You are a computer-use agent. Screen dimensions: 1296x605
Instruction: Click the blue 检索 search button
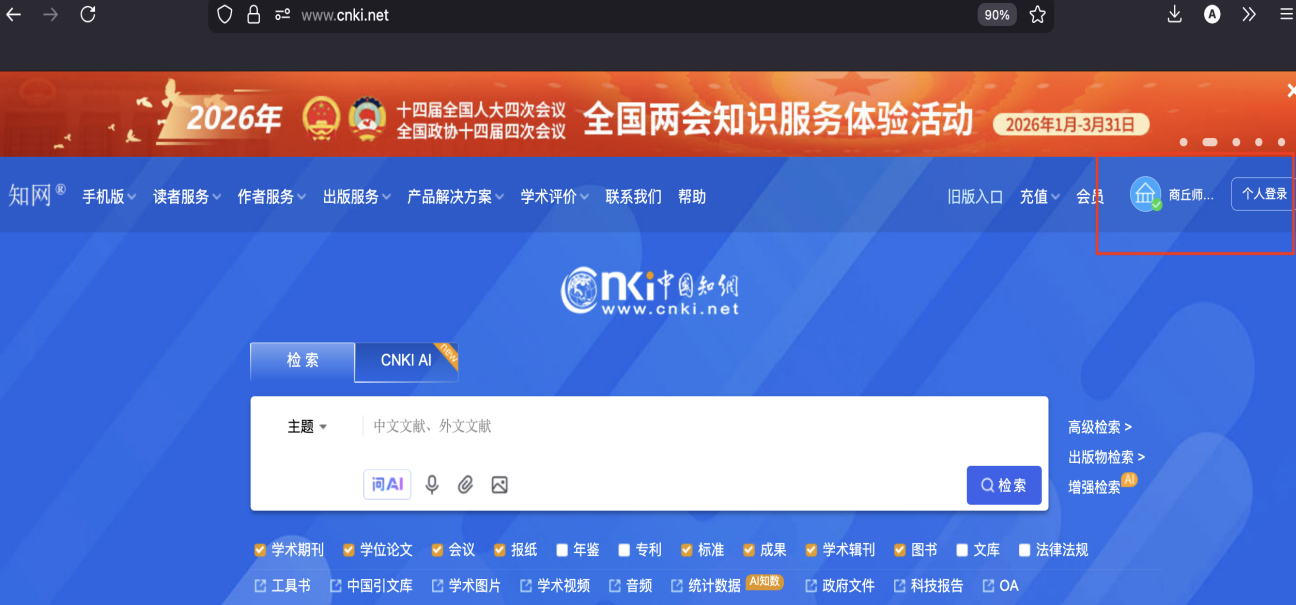pos(1003,485)
